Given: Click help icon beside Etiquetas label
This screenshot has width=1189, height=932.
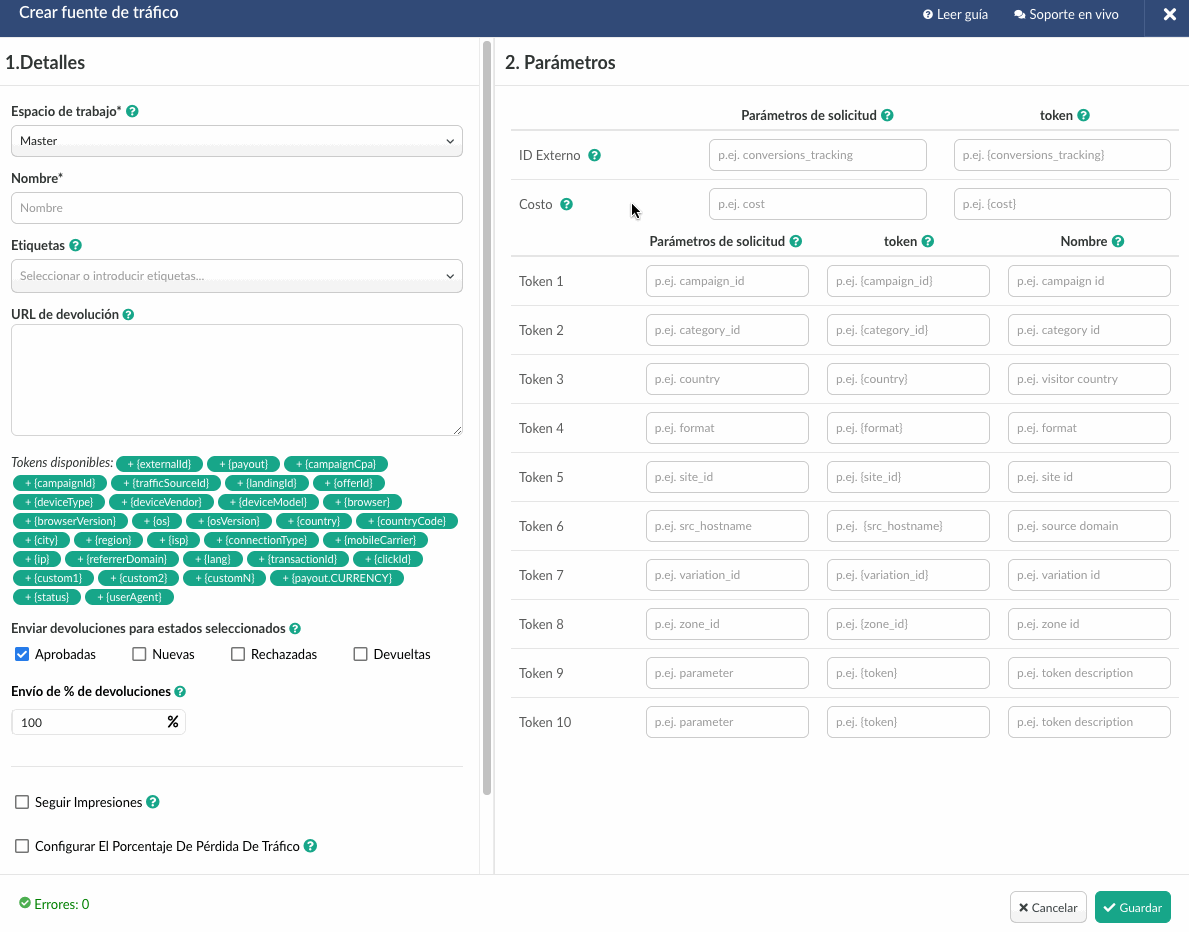Looking at the screenshot, I should coord(76,245).
